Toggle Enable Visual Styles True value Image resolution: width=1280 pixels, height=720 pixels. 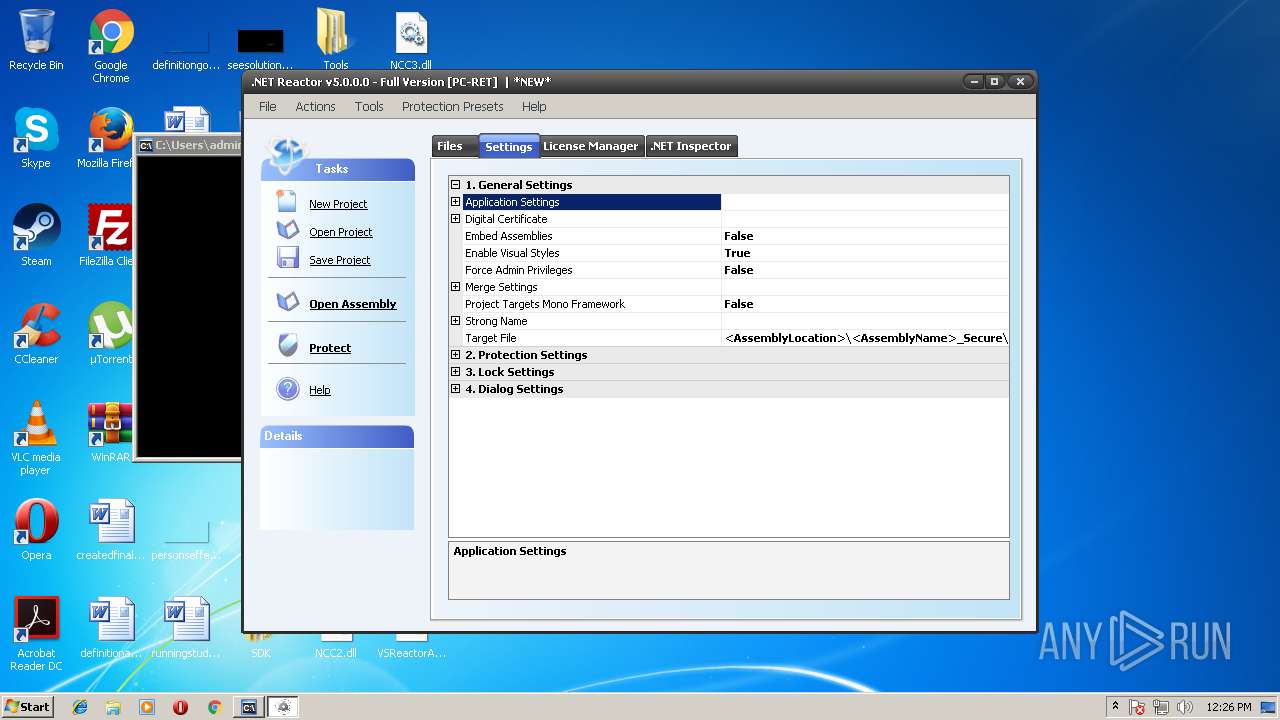[865, 253]
